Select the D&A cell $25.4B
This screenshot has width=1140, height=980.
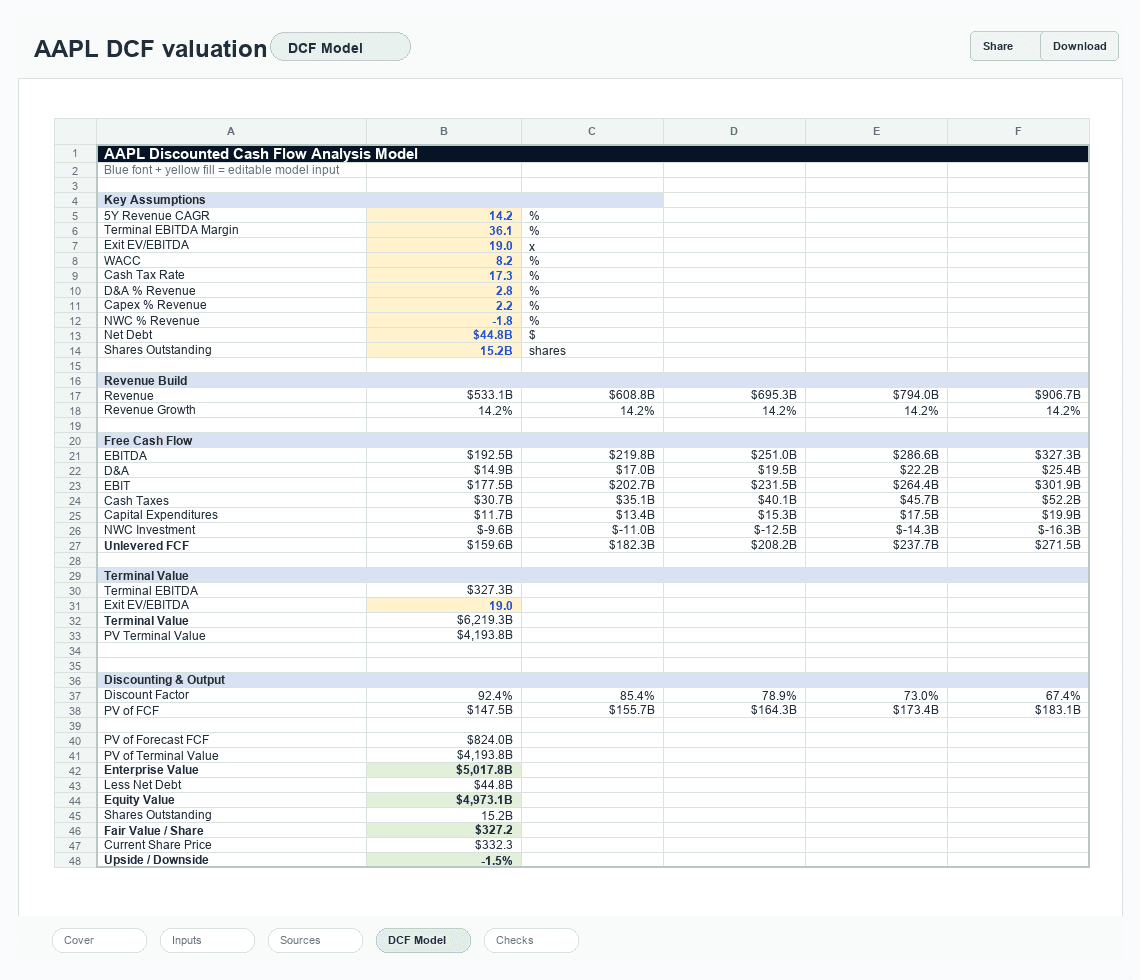[1018, 470]
